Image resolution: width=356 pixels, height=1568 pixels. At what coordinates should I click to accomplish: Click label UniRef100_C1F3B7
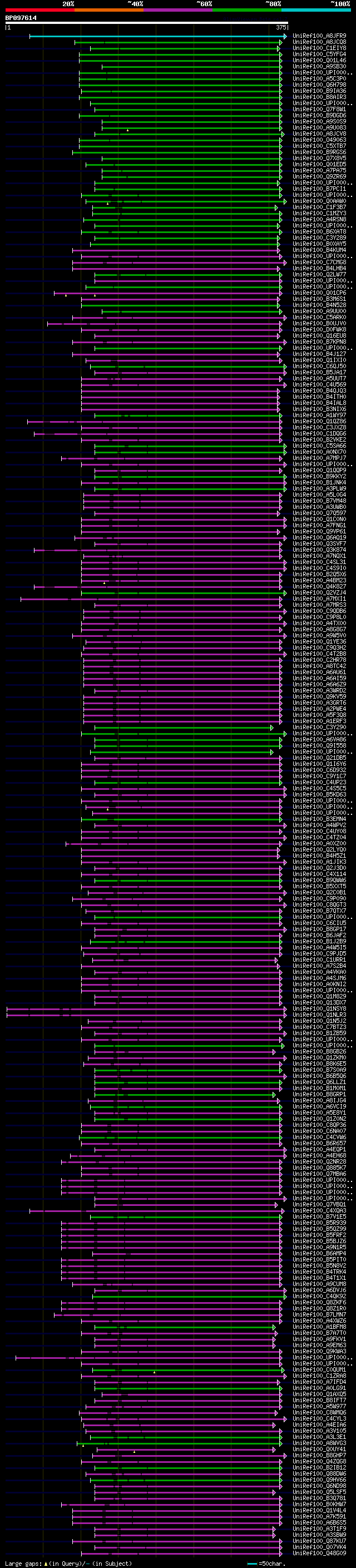pos(319,207)
